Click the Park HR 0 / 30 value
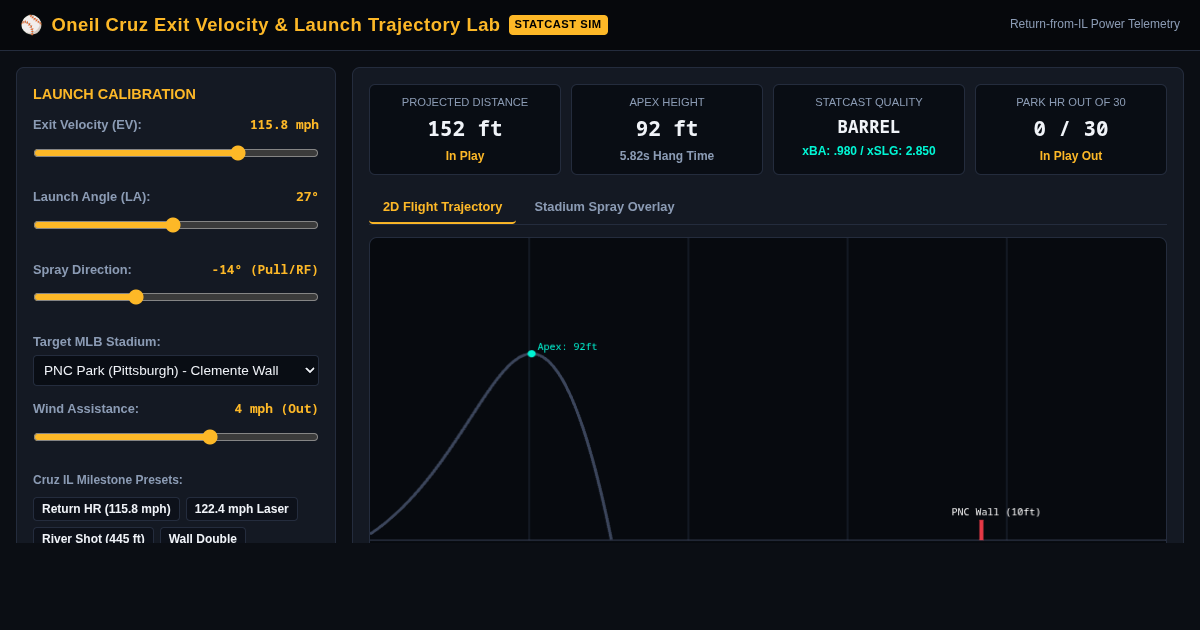 pos(1071,129)
